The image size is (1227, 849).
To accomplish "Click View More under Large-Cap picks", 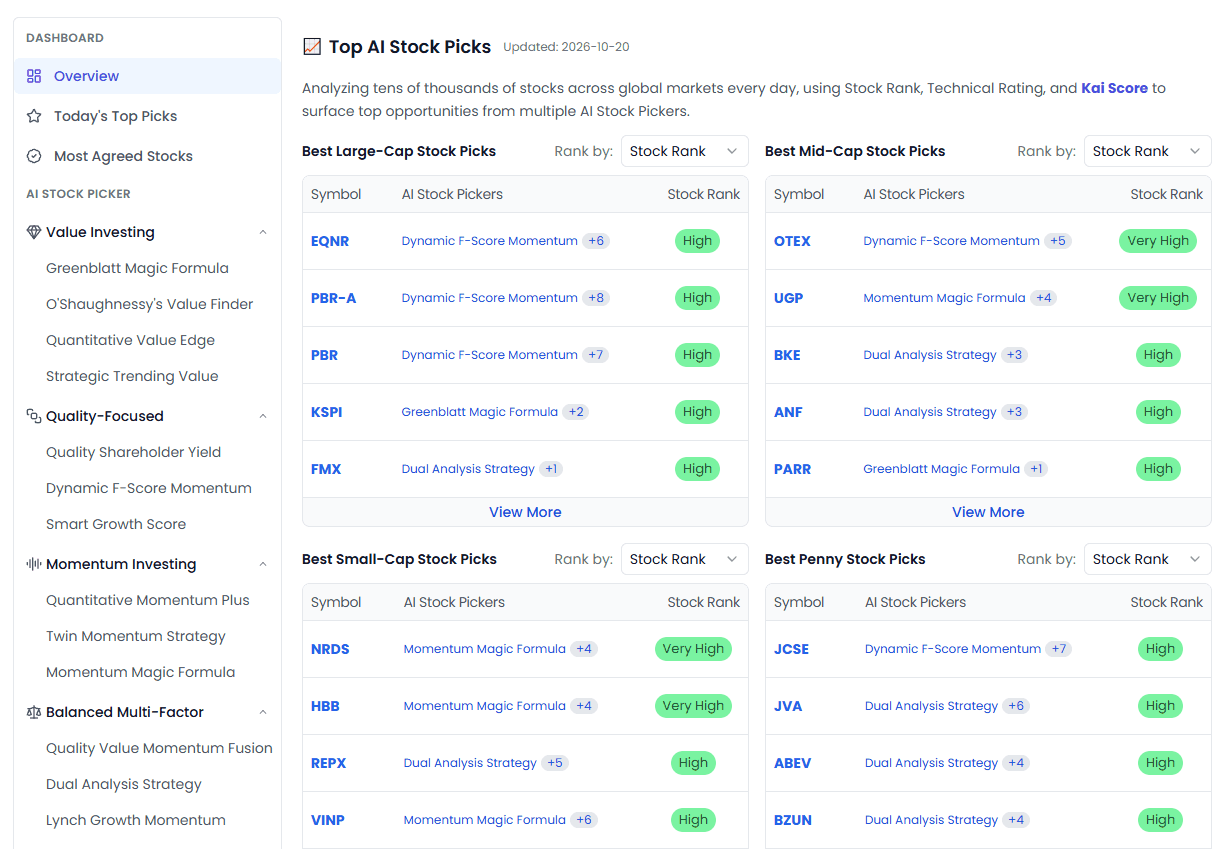I will 525,512.
